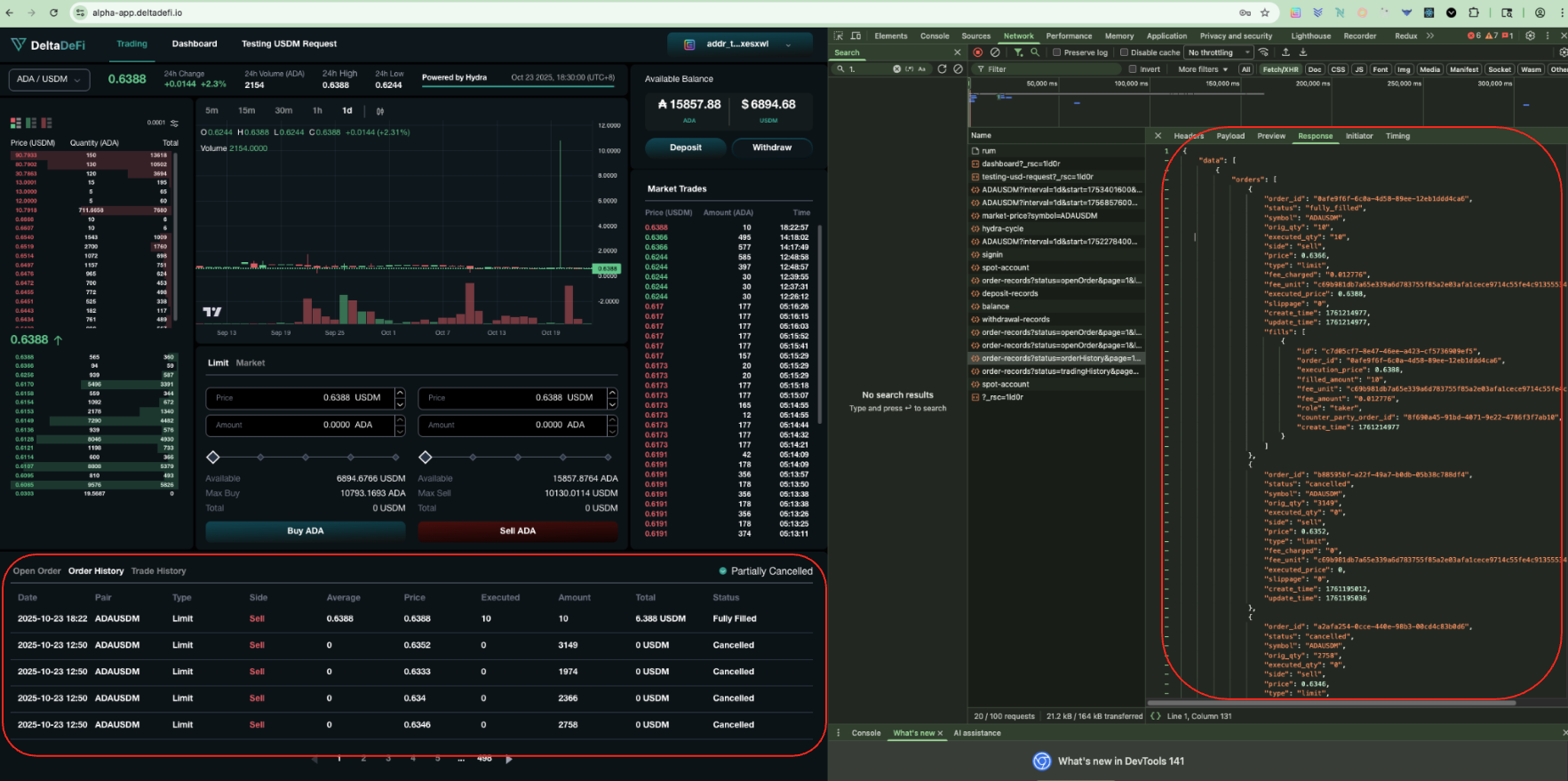Clear the network log
Viewport: 1568px width, 781px height.
(x=995, y=52)
